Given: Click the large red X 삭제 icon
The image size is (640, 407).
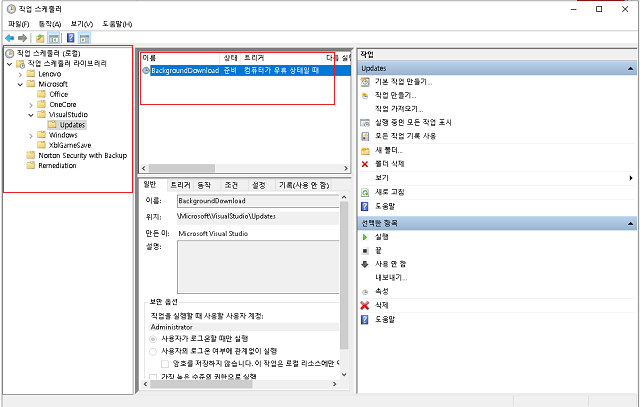Looking at the screenshot, I should (x=365, y=305).
